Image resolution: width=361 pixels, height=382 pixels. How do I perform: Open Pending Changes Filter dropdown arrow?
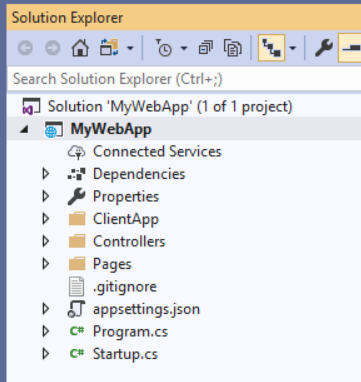(184, 48)
